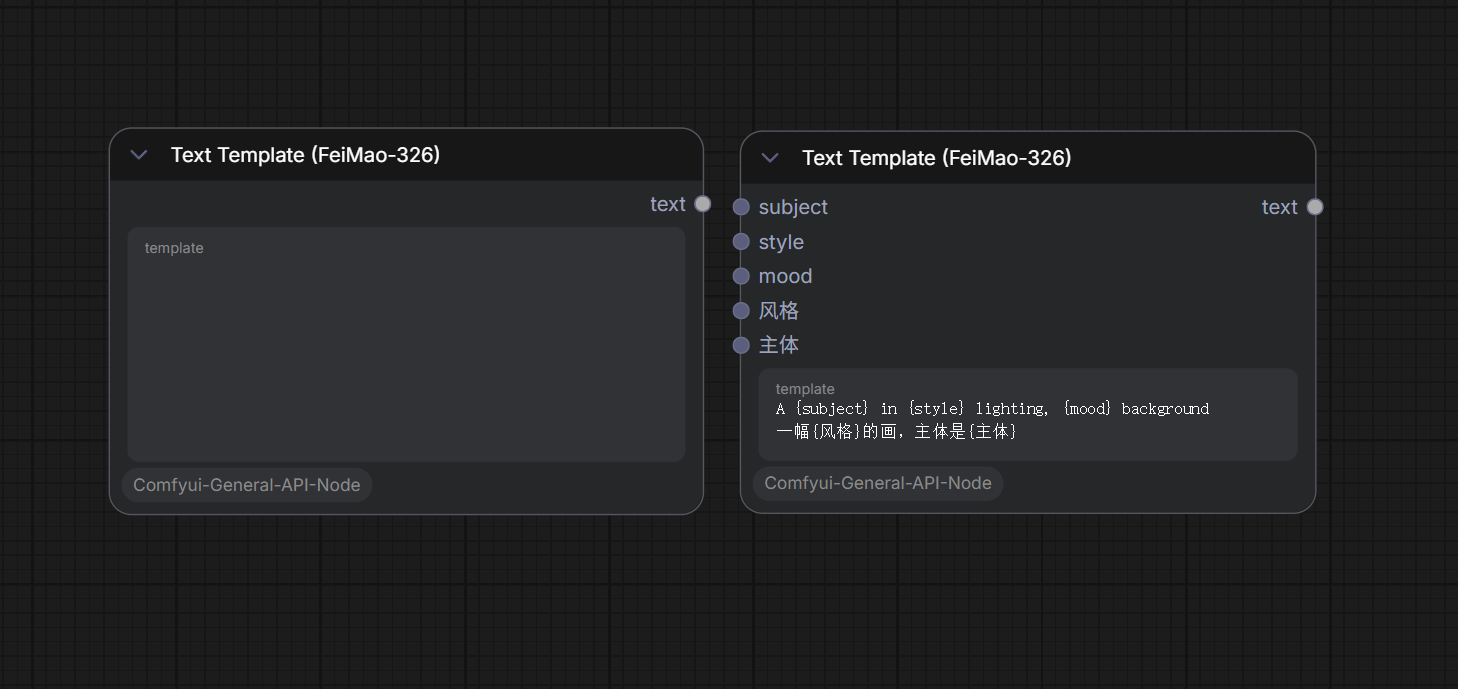Image resolution: width=1458 pixels, height=689 pixels.
Task: Click the text output label on left node
Action: click(668, 204)
